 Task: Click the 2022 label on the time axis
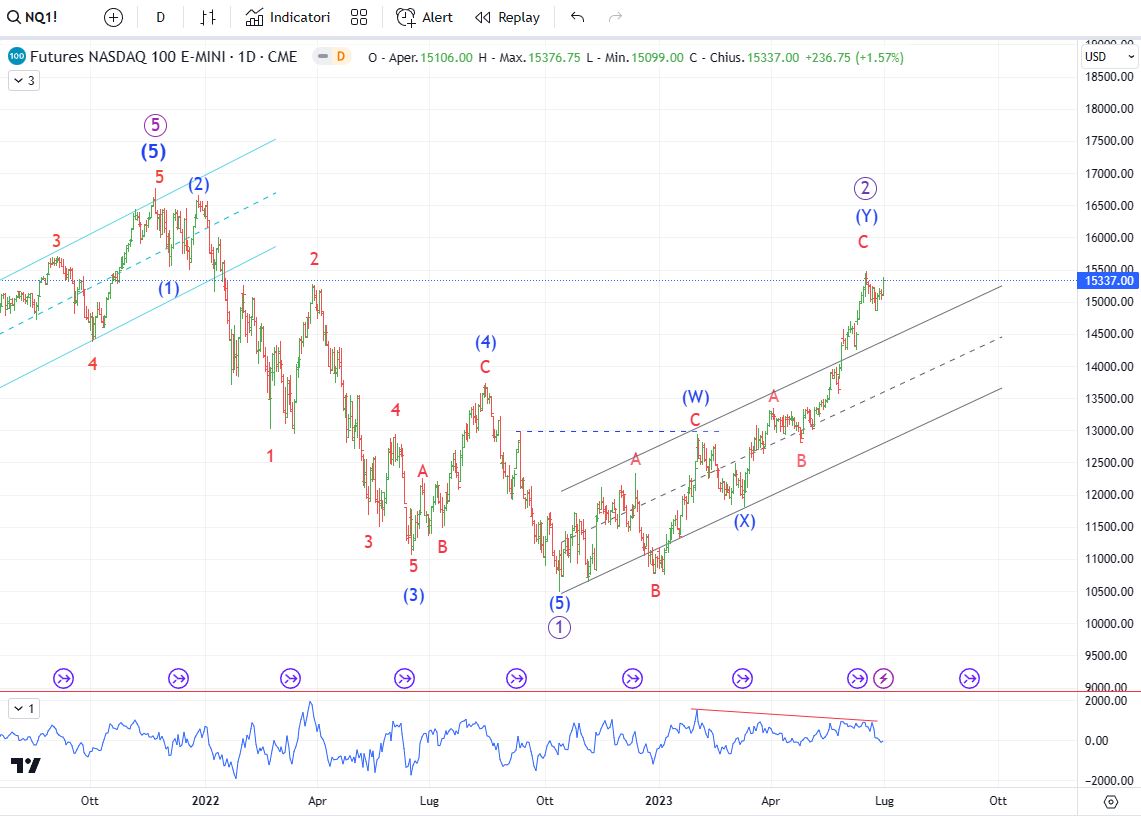point(205,801)
